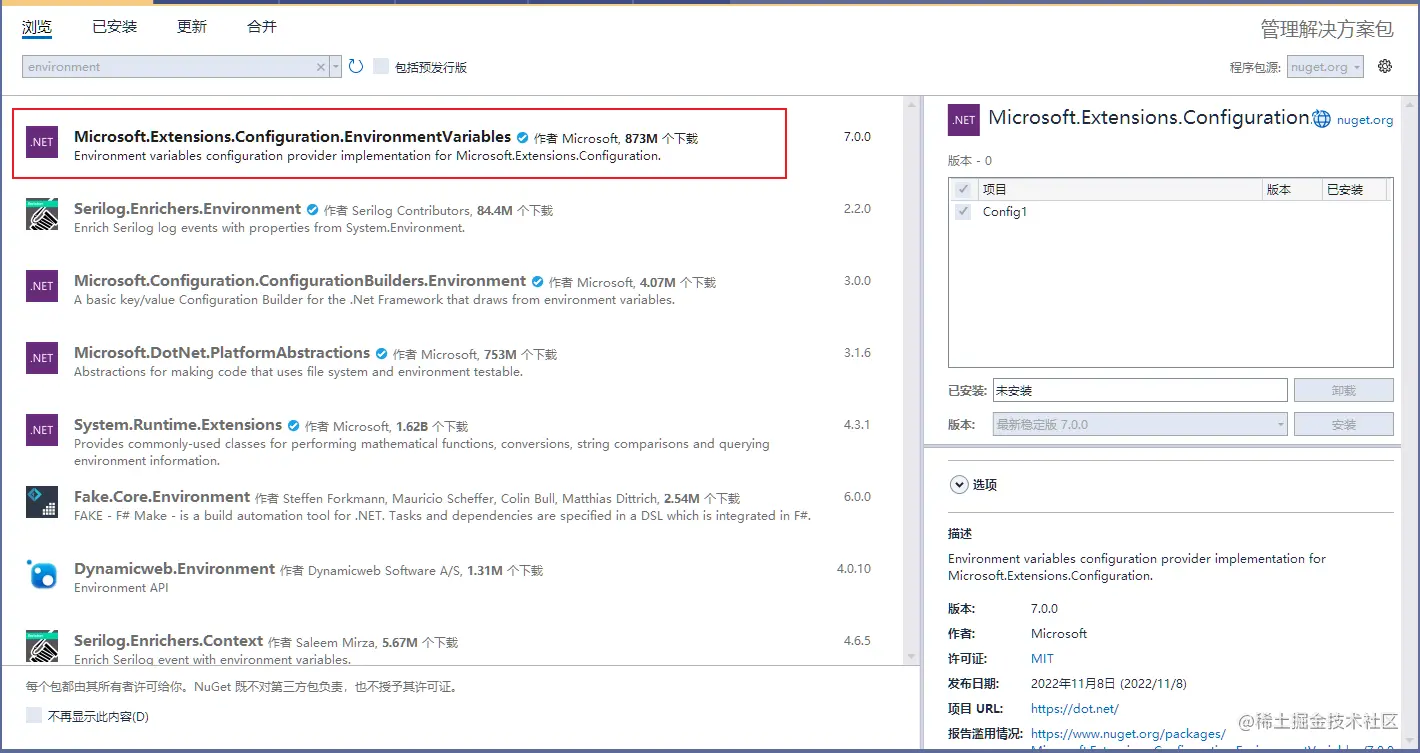Switch to the Browse tab

37,27
